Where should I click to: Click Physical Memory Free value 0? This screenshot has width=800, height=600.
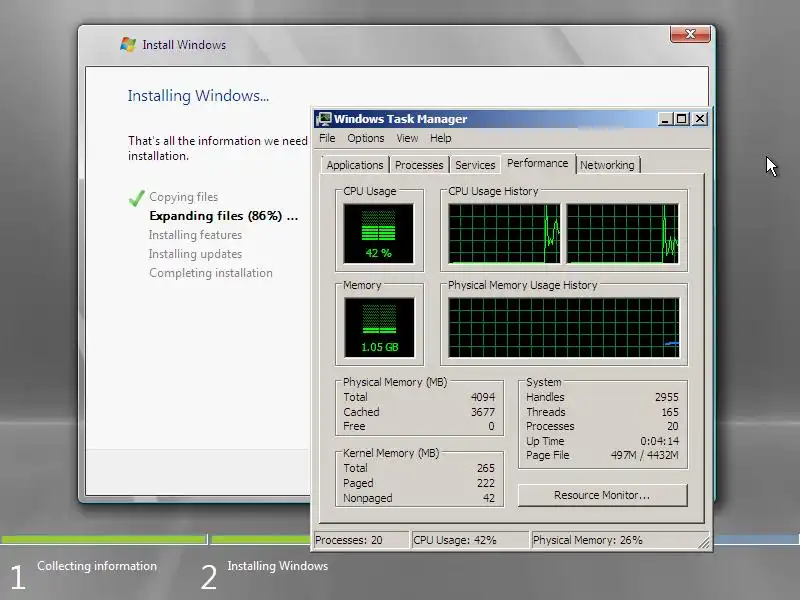[491, 426]
